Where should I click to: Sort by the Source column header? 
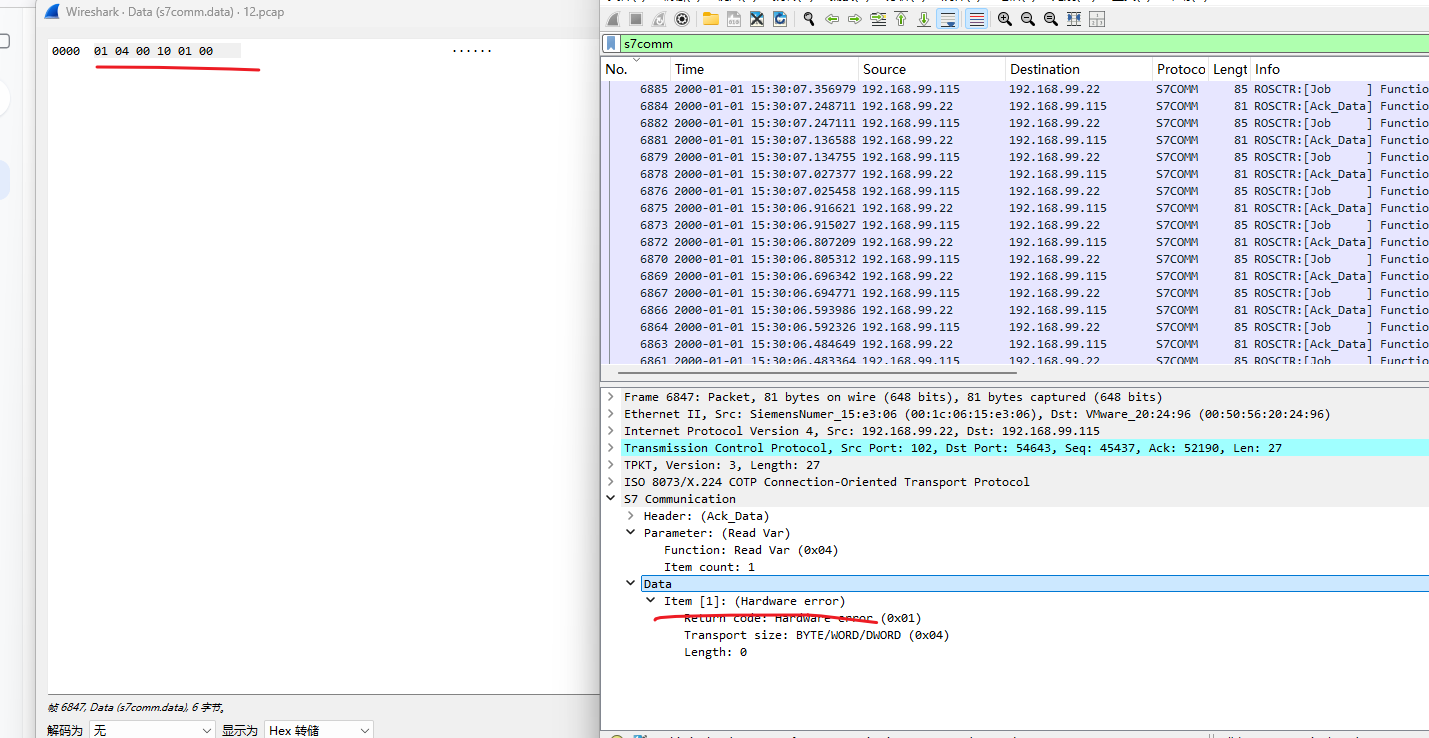[x=932, y=69]
